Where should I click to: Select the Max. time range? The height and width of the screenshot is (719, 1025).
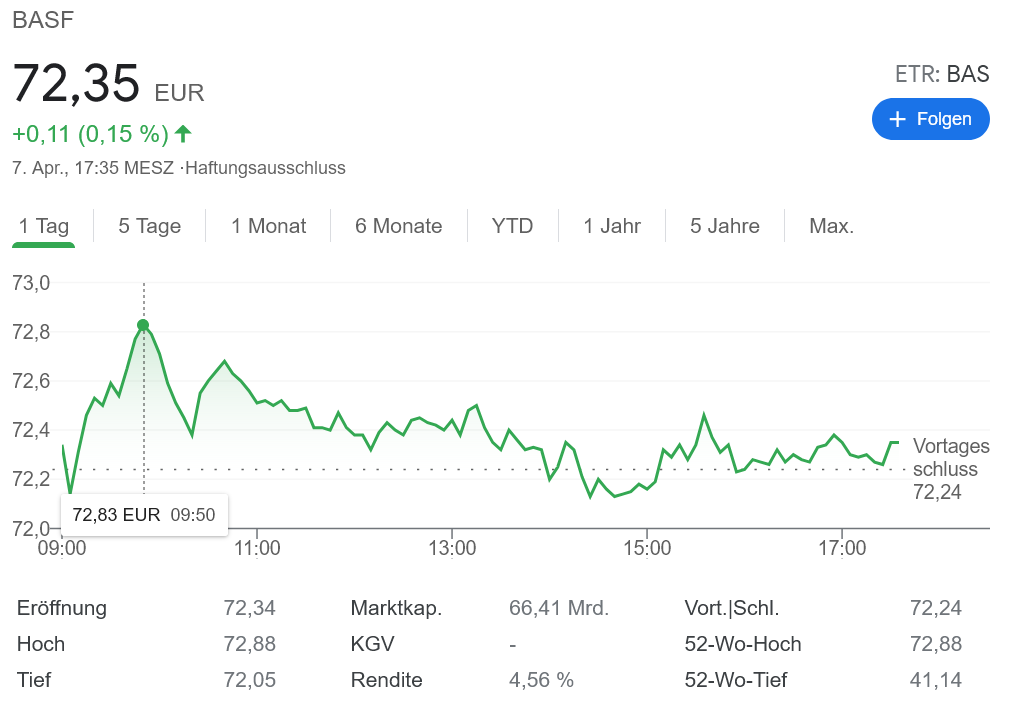pyautogui.click(x=832, y=226)
